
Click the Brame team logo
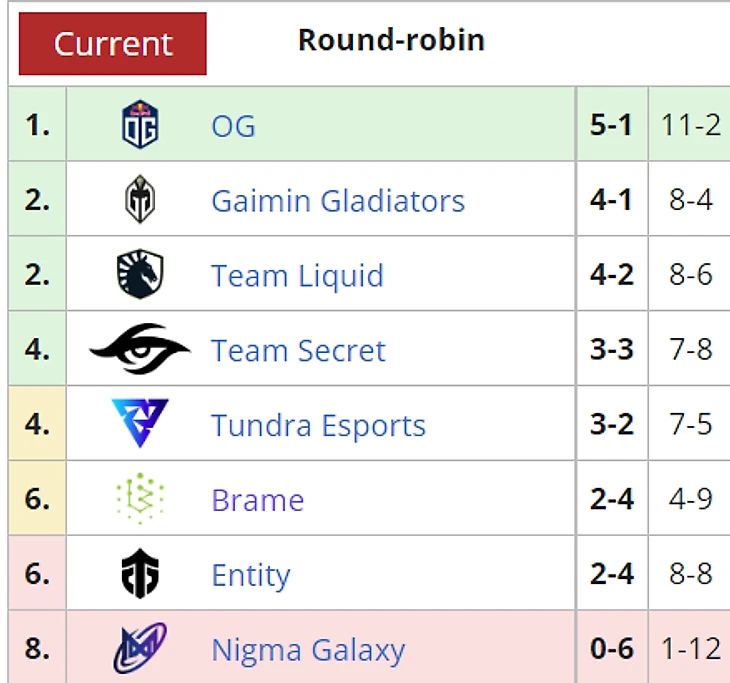140,499
